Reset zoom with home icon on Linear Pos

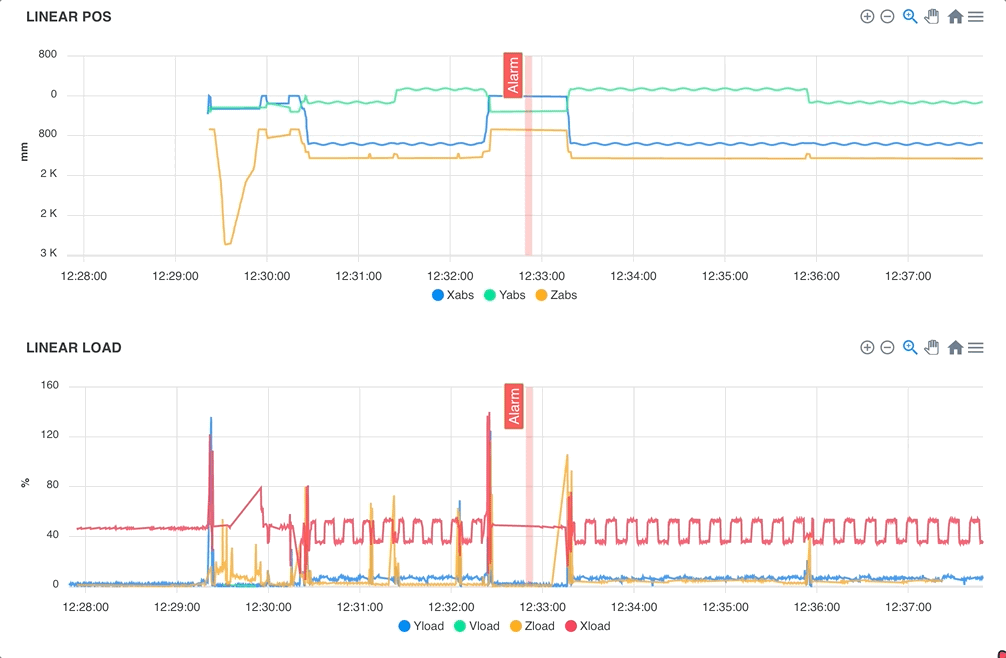pyautogui.click(x=955, y=17)
